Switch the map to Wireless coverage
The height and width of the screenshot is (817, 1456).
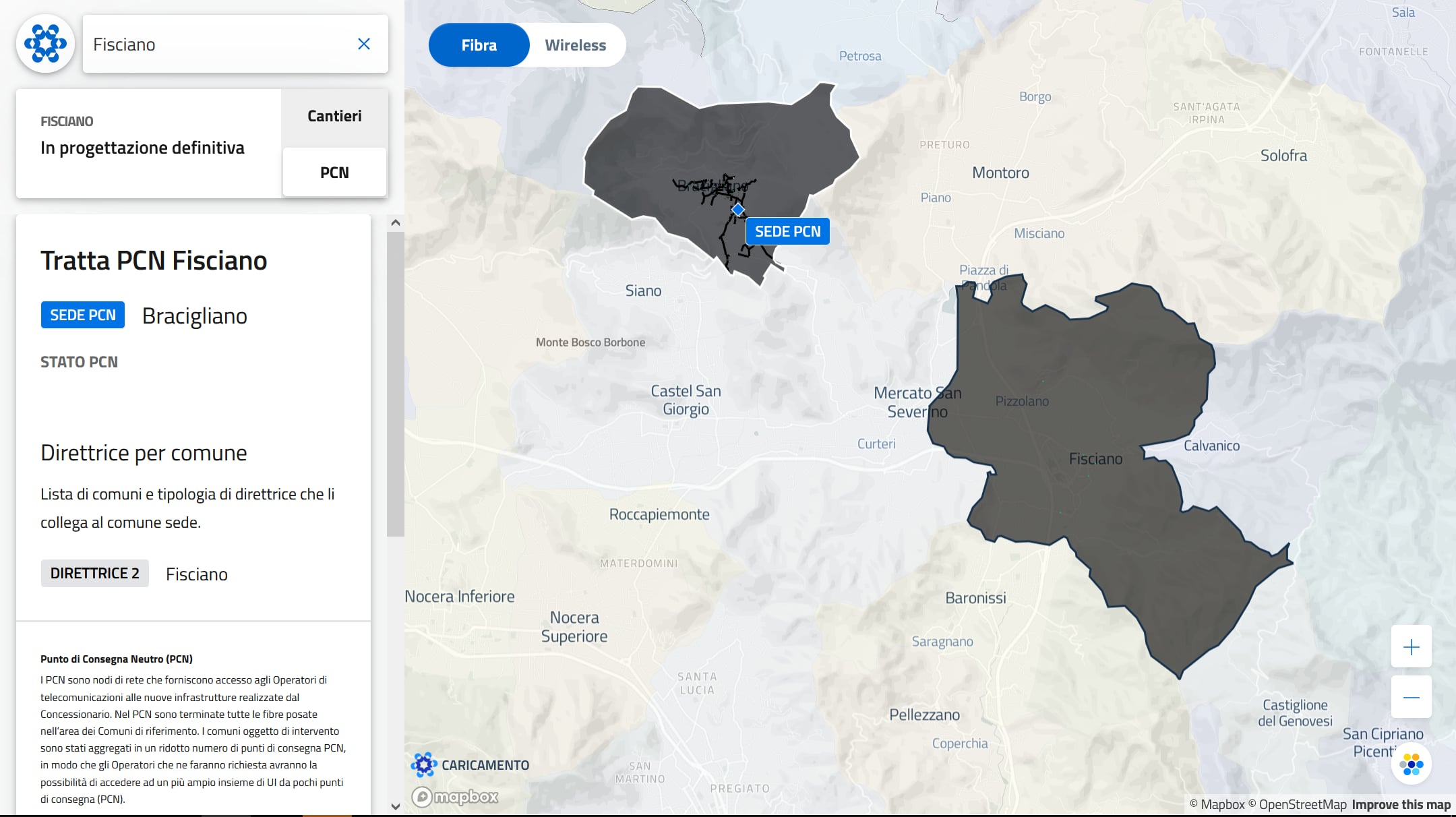pos(575,45)
